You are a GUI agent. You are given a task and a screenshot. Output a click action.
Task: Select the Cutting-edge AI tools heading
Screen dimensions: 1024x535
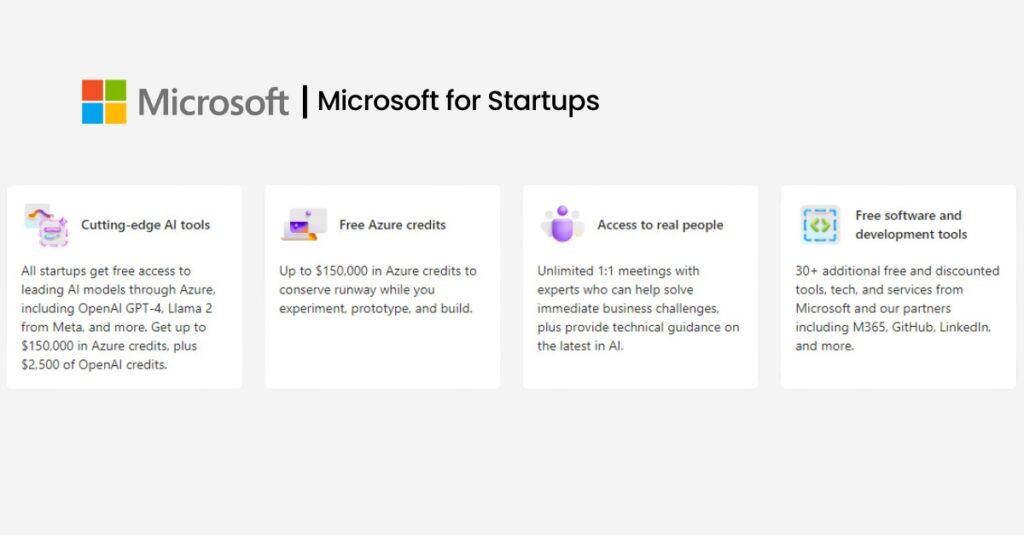tap(146, 225)
